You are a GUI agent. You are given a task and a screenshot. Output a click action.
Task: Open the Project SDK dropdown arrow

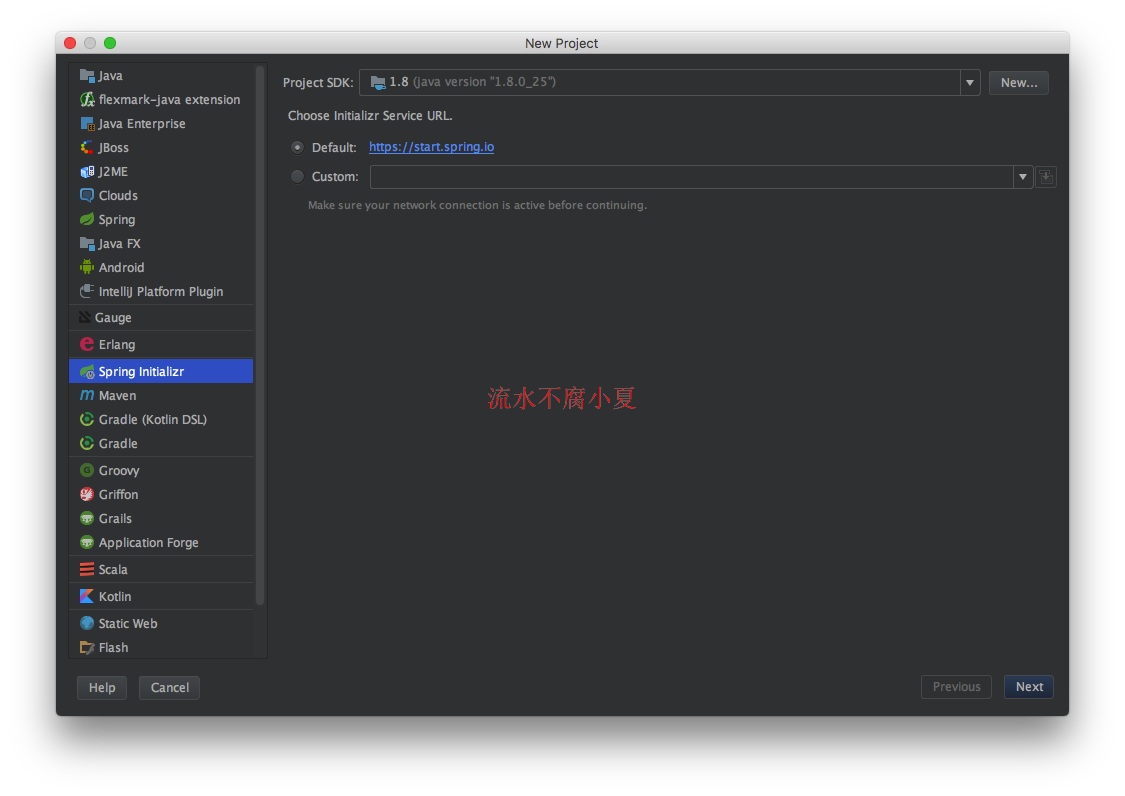point(970,83)
